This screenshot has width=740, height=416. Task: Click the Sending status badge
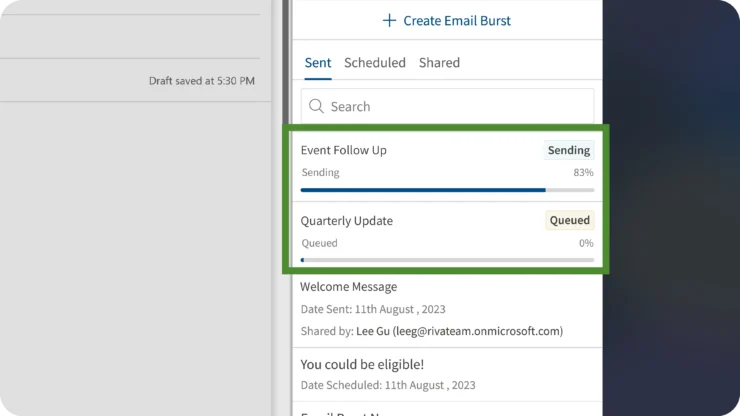(568, 150)
